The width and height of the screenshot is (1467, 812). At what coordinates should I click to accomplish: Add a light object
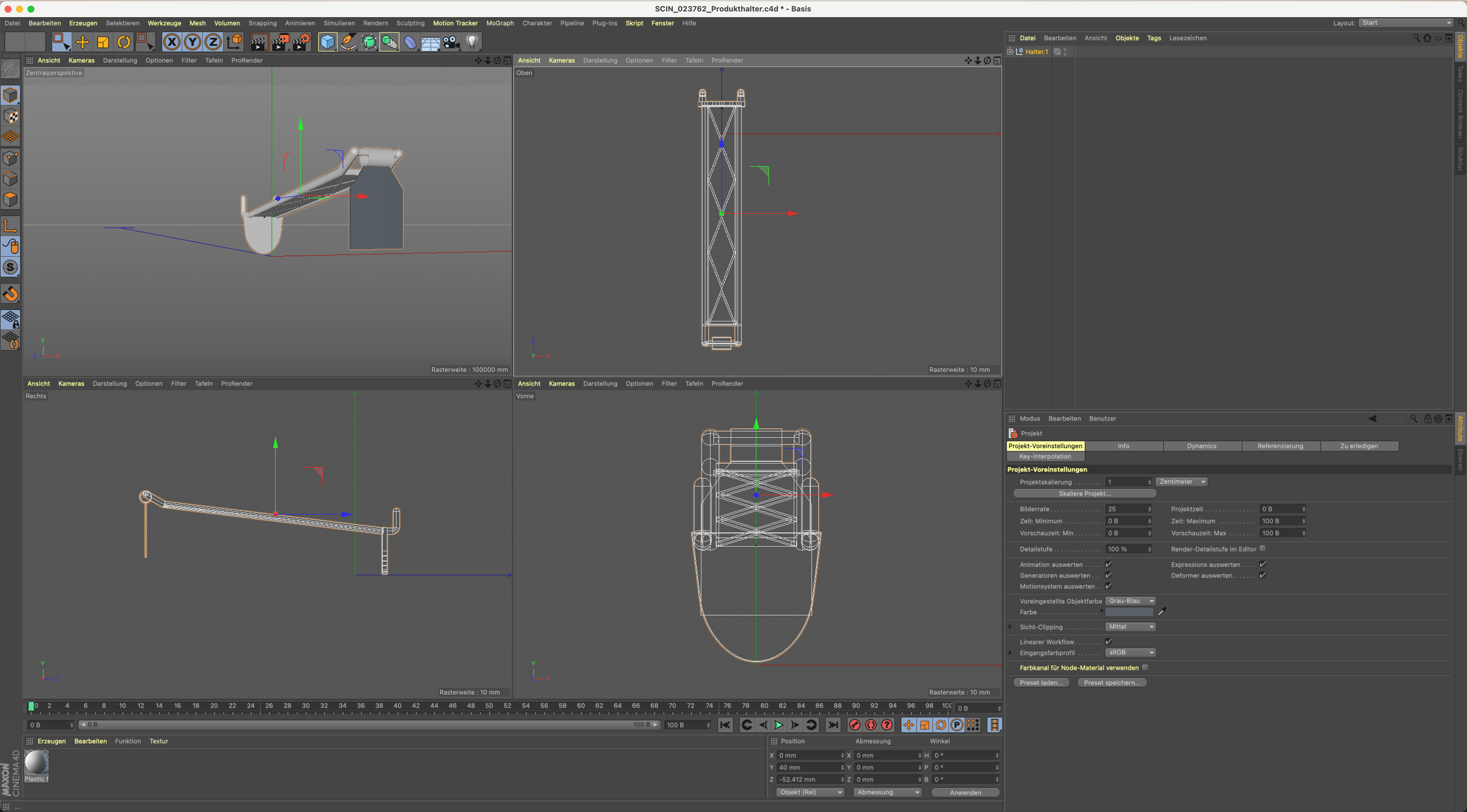tap(472, 42)
